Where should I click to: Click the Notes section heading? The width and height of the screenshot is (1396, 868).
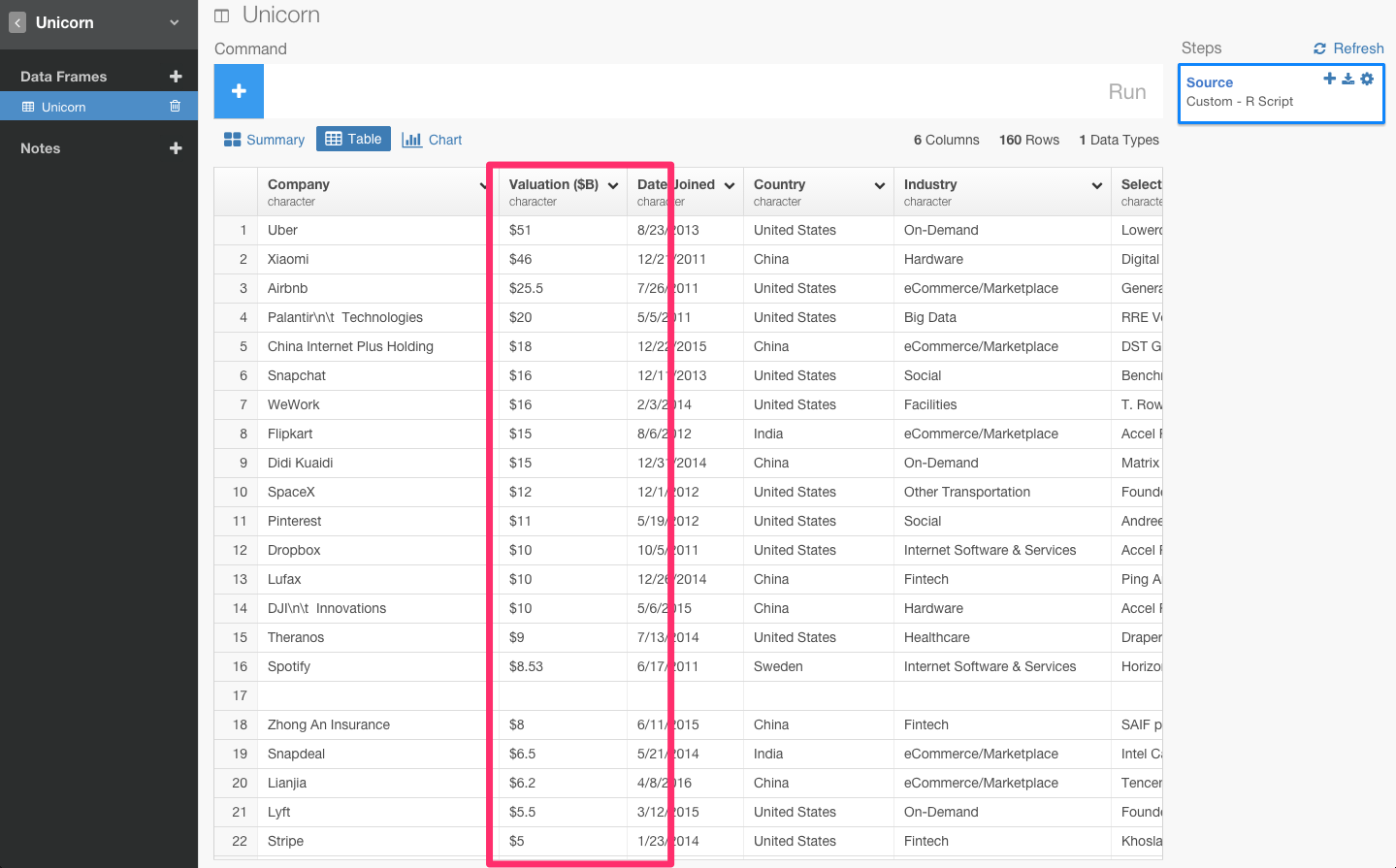coord(41,148)
